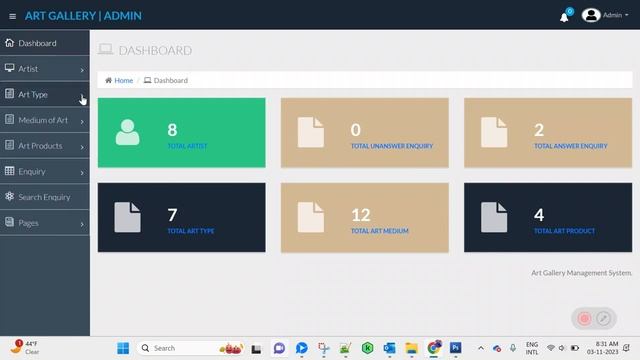This screenshot has width=640, height=360.
Task: Click the count 8 on Total Artist card
Action: click(x=172, y=130)
